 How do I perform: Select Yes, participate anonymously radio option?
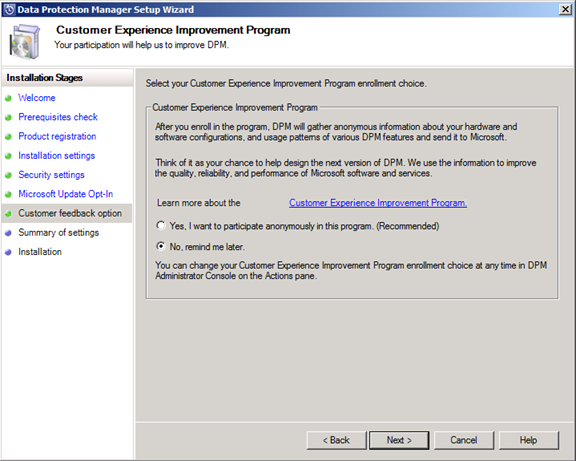[x=161, y=226]
